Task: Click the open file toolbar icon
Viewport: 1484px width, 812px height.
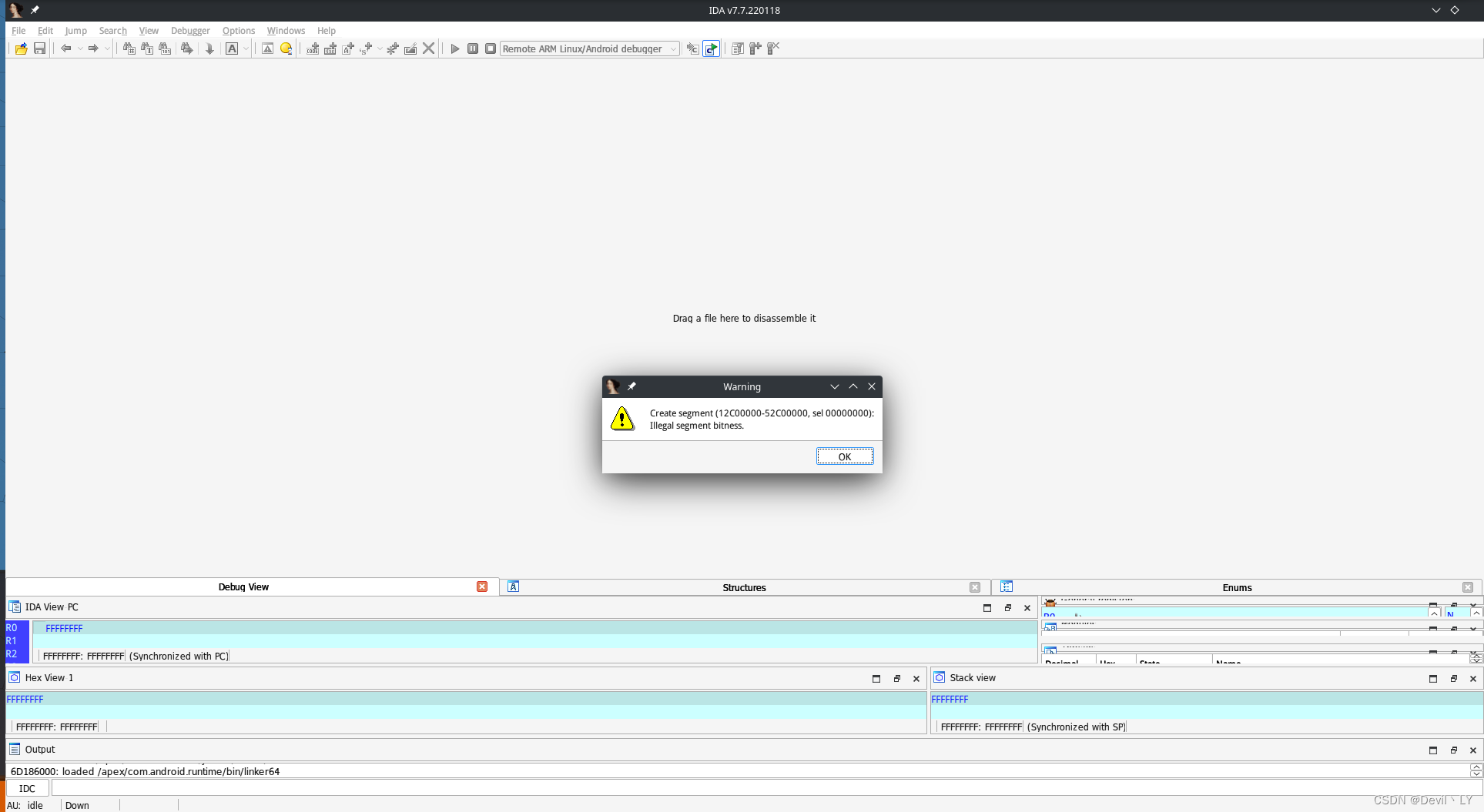Action: 21,48
